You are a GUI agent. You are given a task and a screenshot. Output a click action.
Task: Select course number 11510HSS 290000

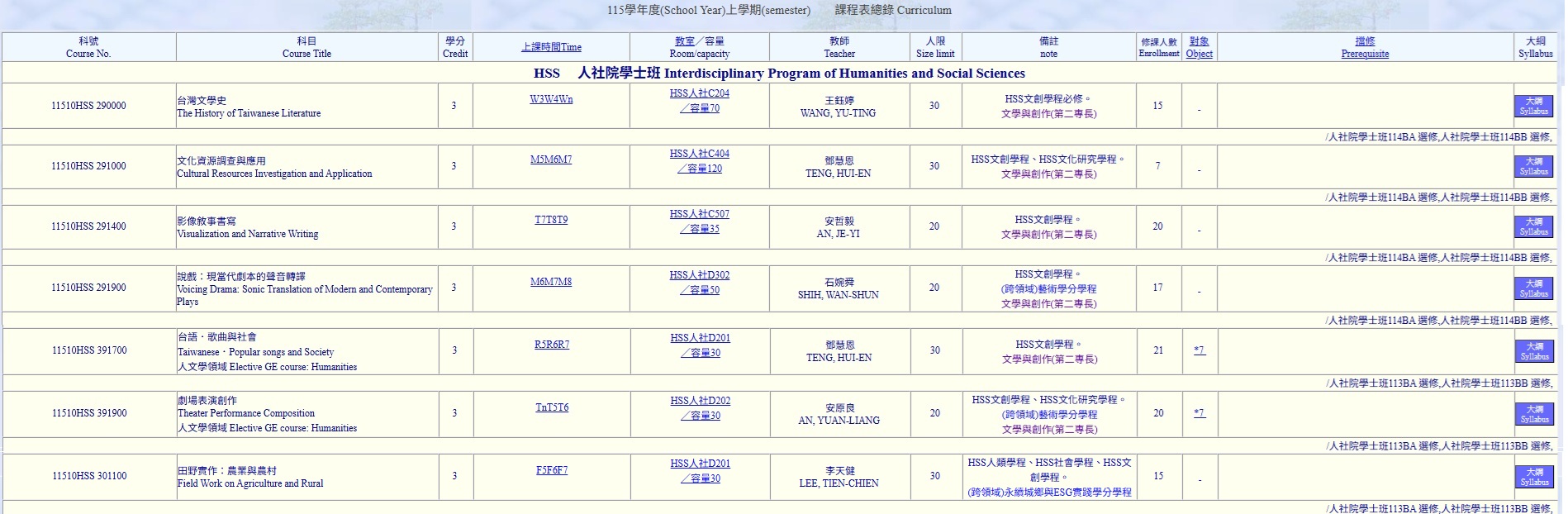[88, 106]
